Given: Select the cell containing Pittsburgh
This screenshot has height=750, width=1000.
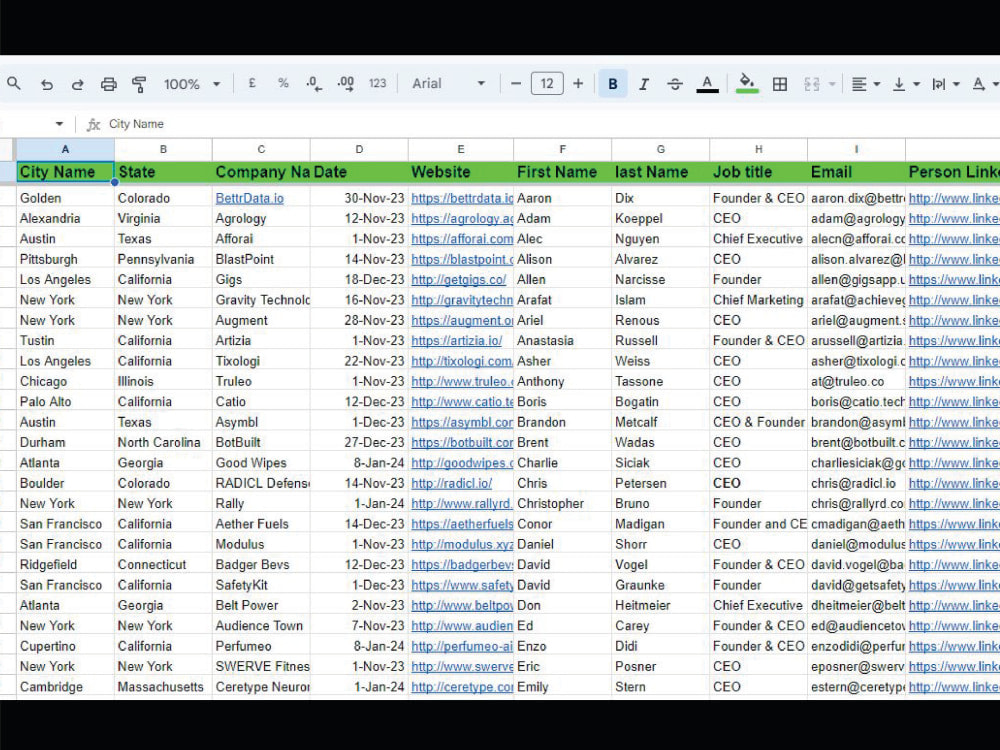Looking at the screenshot, I should tap(65, 260).
